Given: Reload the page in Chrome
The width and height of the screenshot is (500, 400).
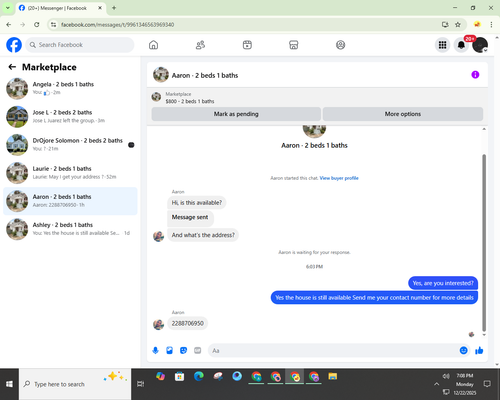Looking at the screenshot, I should click(x=37, y=25).
